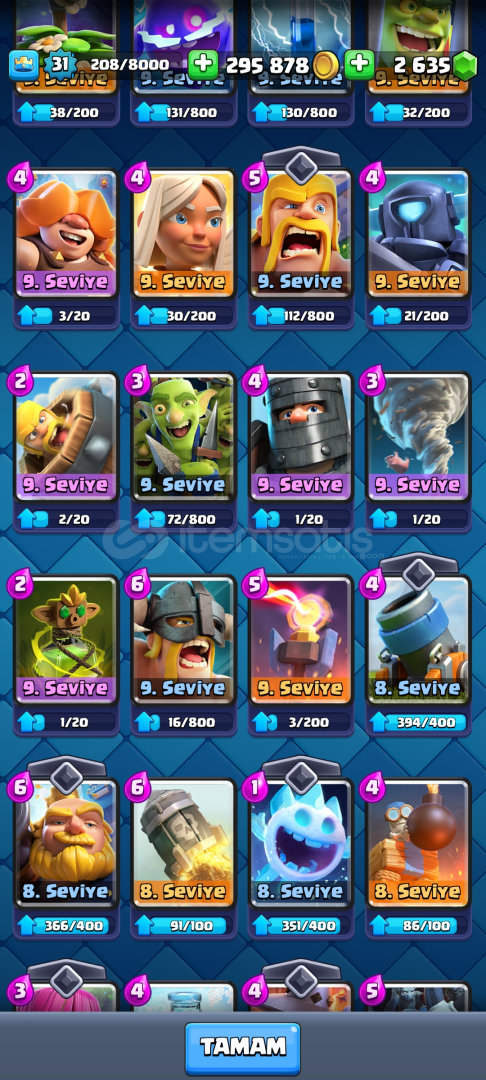Image resolution: width=486 pixels, height=1080 pixels.
Task: Open the Cannon card at 8. Seviye
Action: coord(419,640)
